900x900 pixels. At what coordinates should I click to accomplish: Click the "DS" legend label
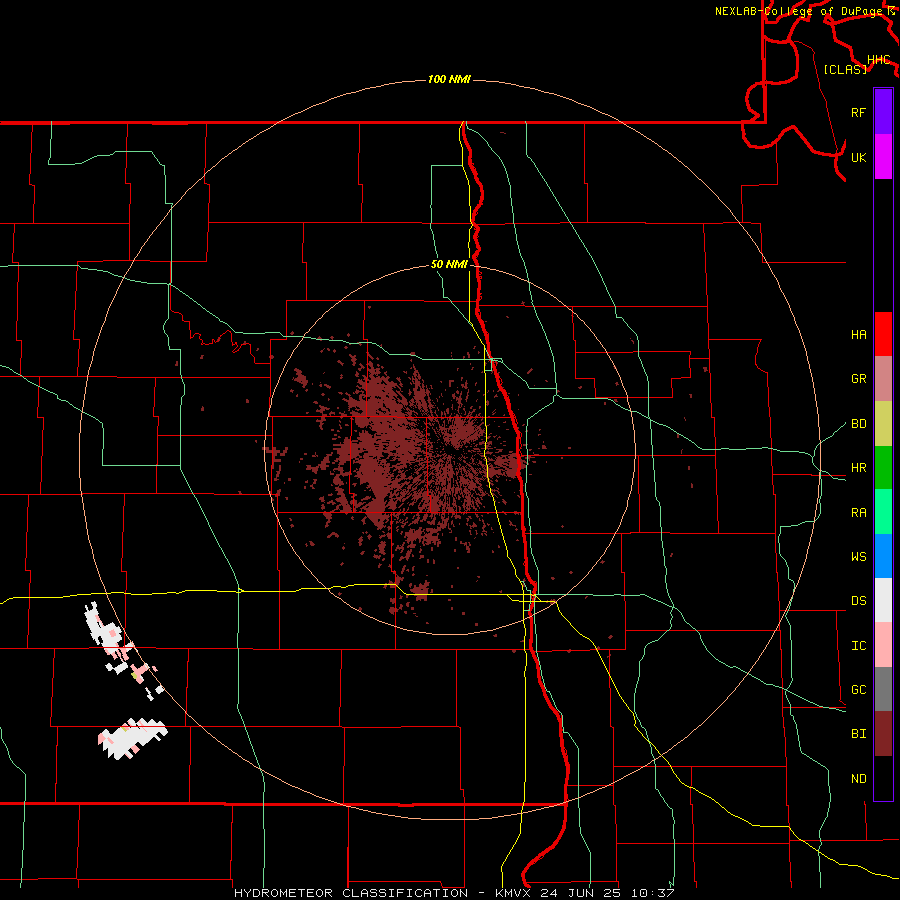coord(858,601)
